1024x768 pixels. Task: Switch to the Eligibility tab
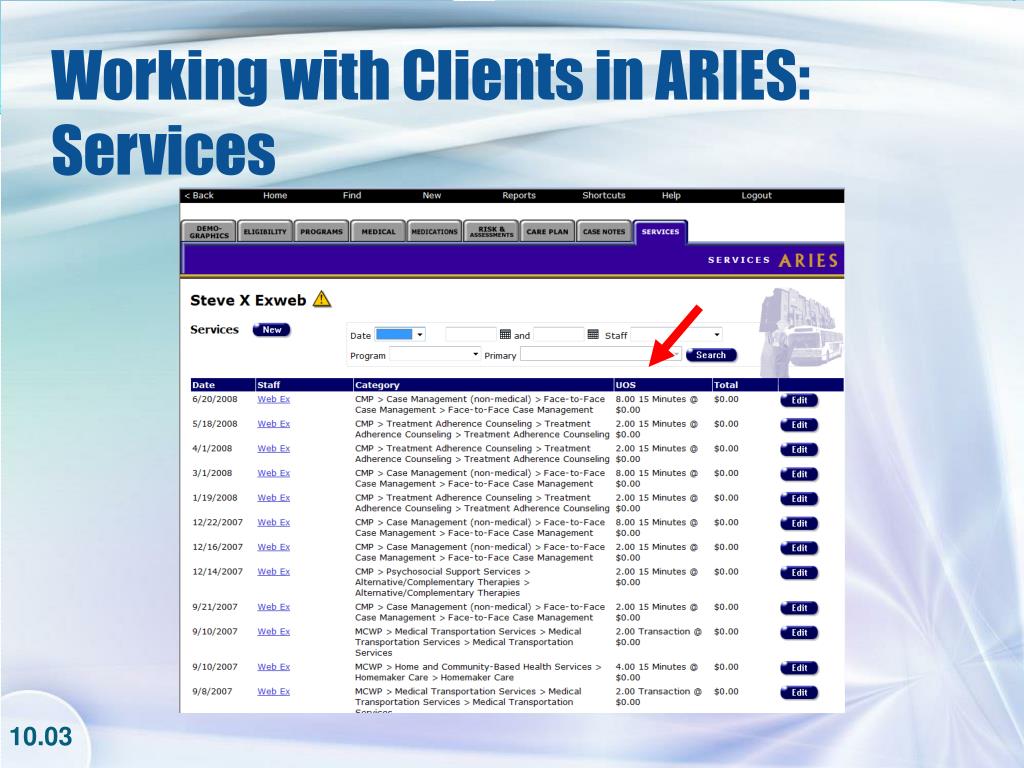[x=265, y=232]
